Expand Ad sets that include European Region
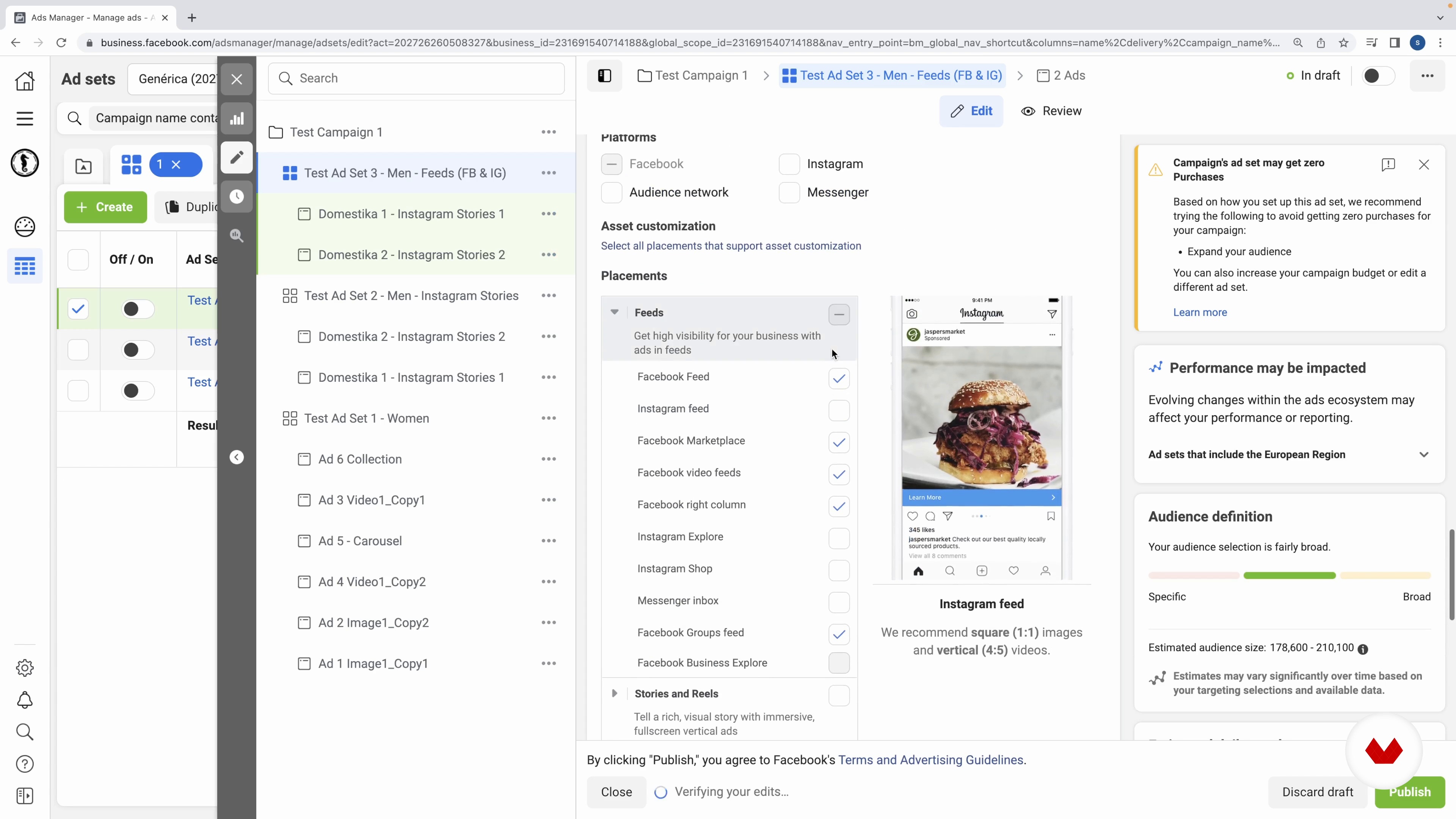Viewport: 1456px width, 819px height. (x=1423, y=455)
